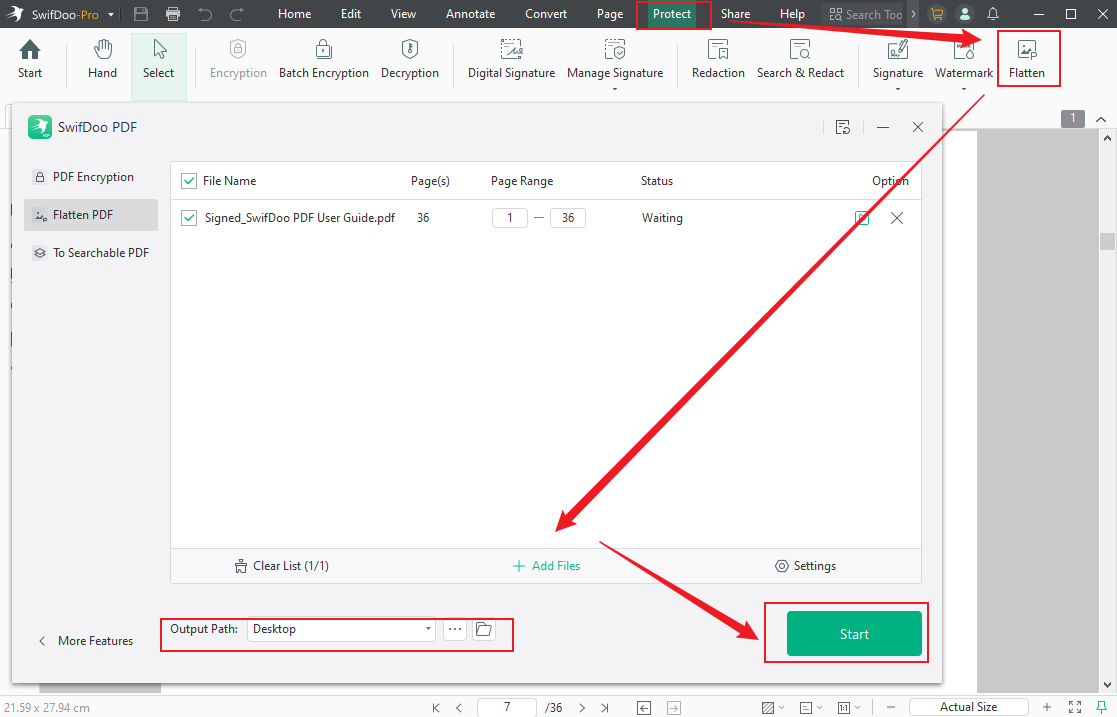Viewport: 1117px width, 717px height.
Task: Open the Digital Signature tool
Action: (511, 58)
